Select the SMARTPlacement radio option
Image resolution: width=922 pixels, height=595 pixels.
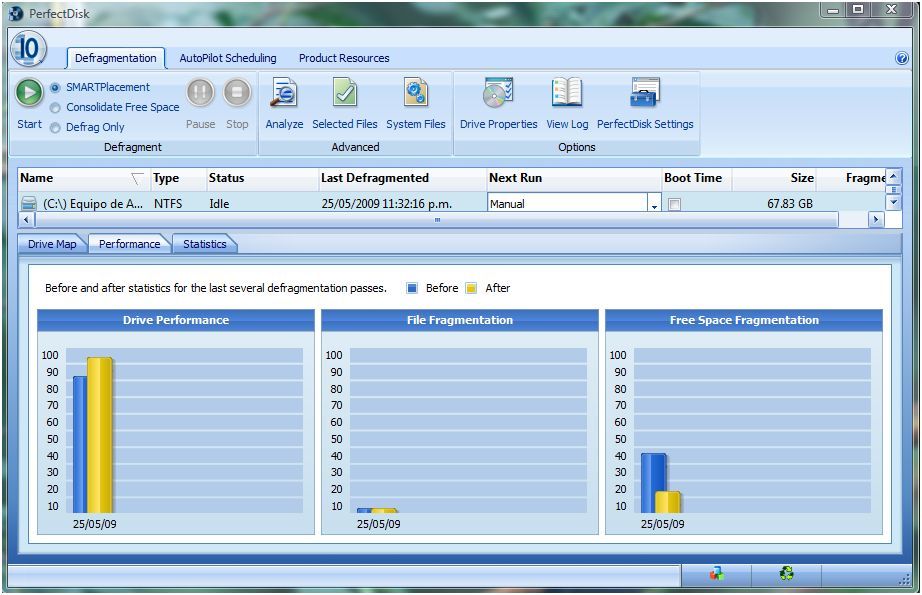click(55, 88)
